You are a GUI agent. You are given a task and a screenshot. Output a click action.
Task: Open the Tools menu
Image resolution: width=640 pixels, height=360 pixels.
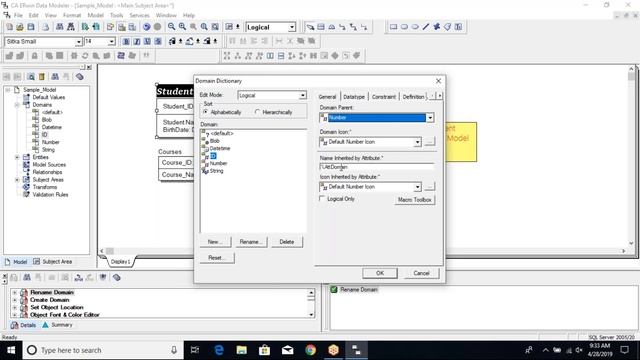coord(116,15)
